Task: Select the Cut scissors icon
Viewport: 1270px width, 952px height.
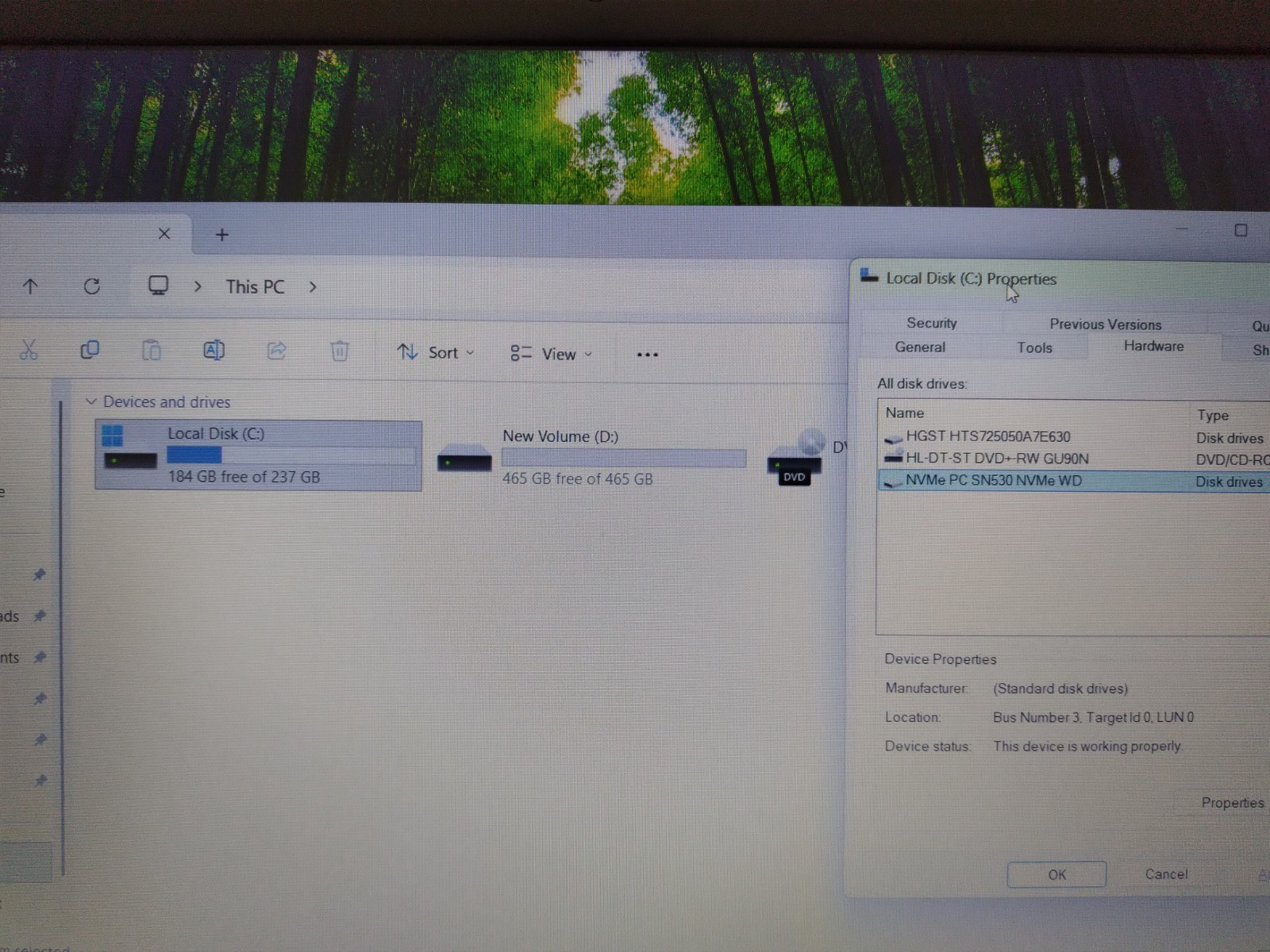Action: [29, 350]
